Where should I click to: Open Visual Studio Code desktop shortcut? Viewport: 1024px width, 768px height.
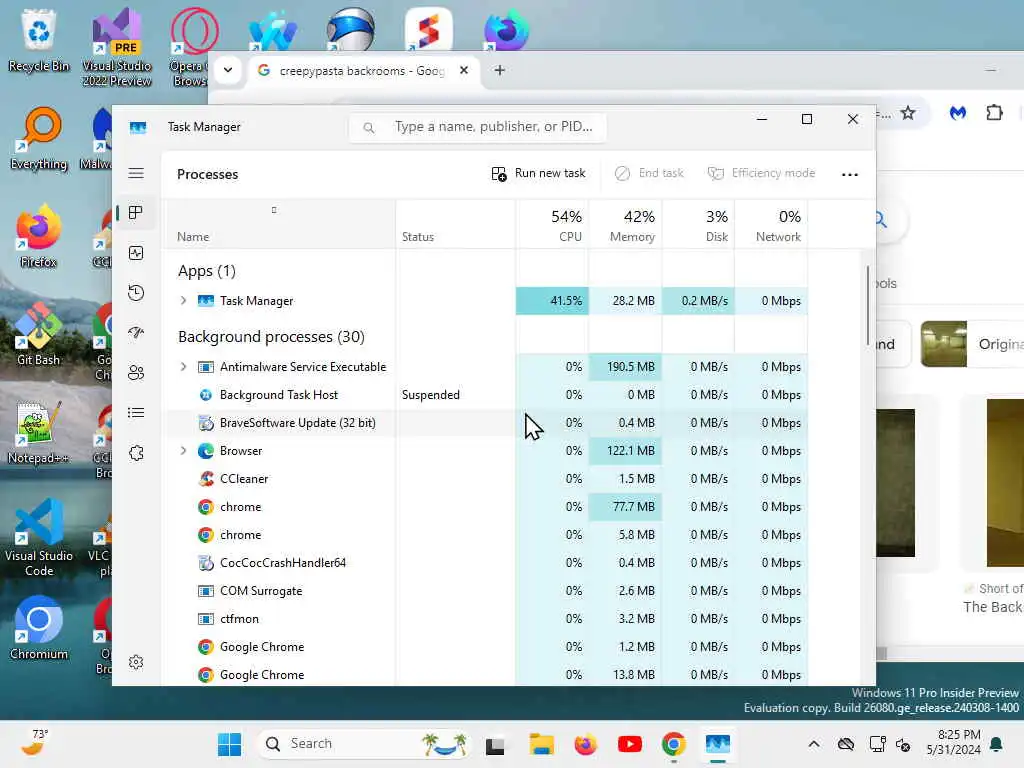coord(39,537)
